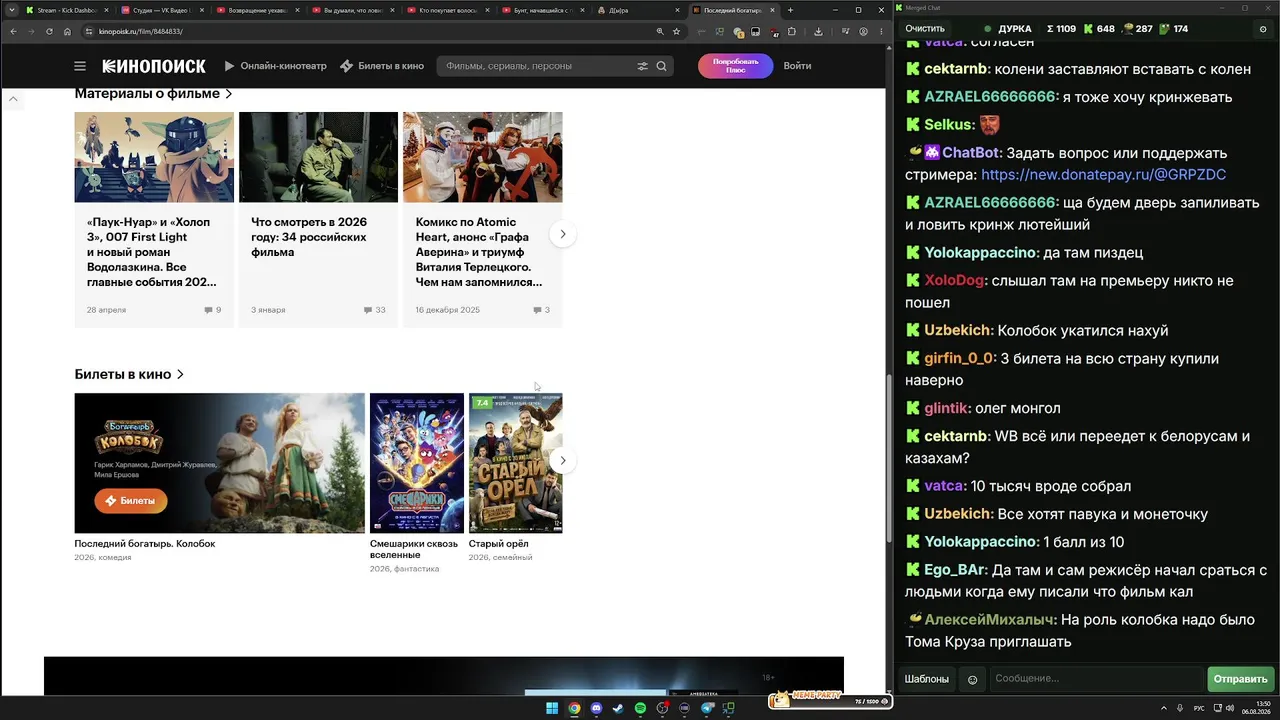
Task: Switch keyboard language 'РУС' indicator
Action: [x=1199, y=709]
